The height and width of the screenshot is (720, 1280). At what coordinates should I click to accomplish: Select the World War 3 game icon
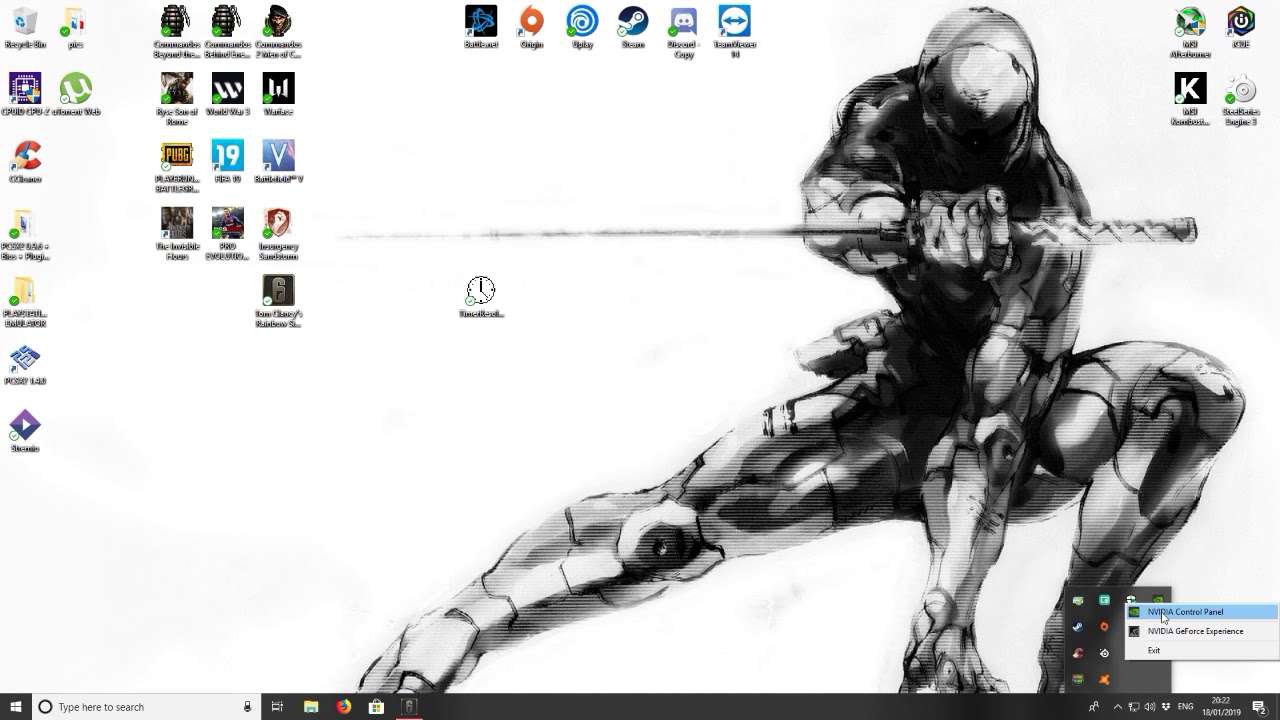click(227, 95)
